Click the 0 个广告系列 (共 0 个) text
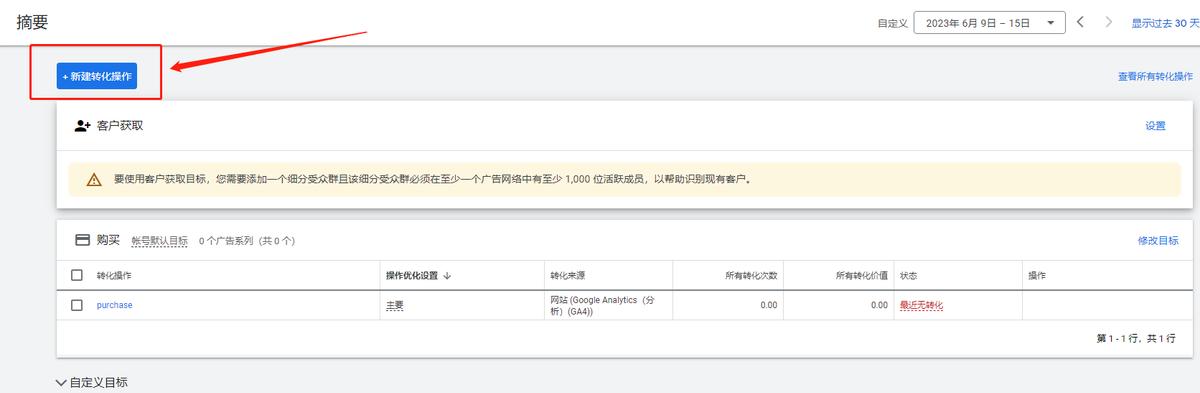The image size is (1200, 393). [x=246, y=241]
